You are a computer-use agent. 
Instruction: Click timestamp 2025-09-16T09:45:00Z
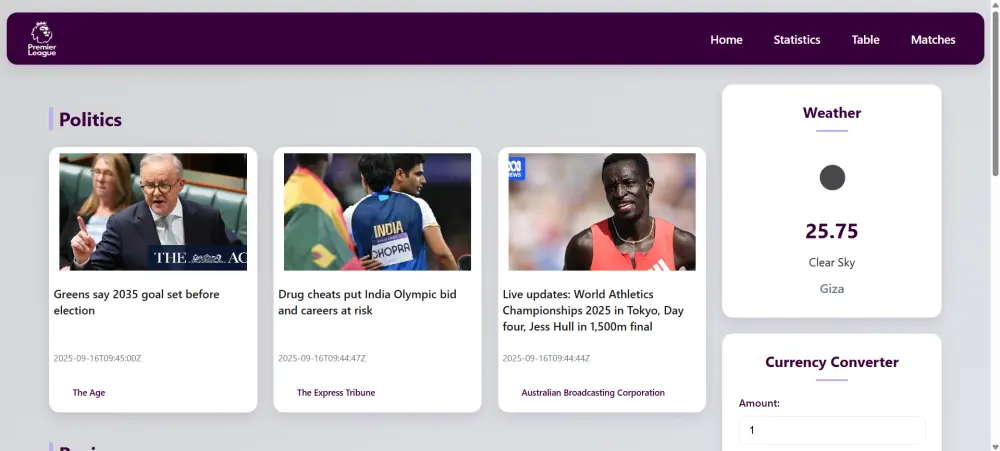point(98,359)
